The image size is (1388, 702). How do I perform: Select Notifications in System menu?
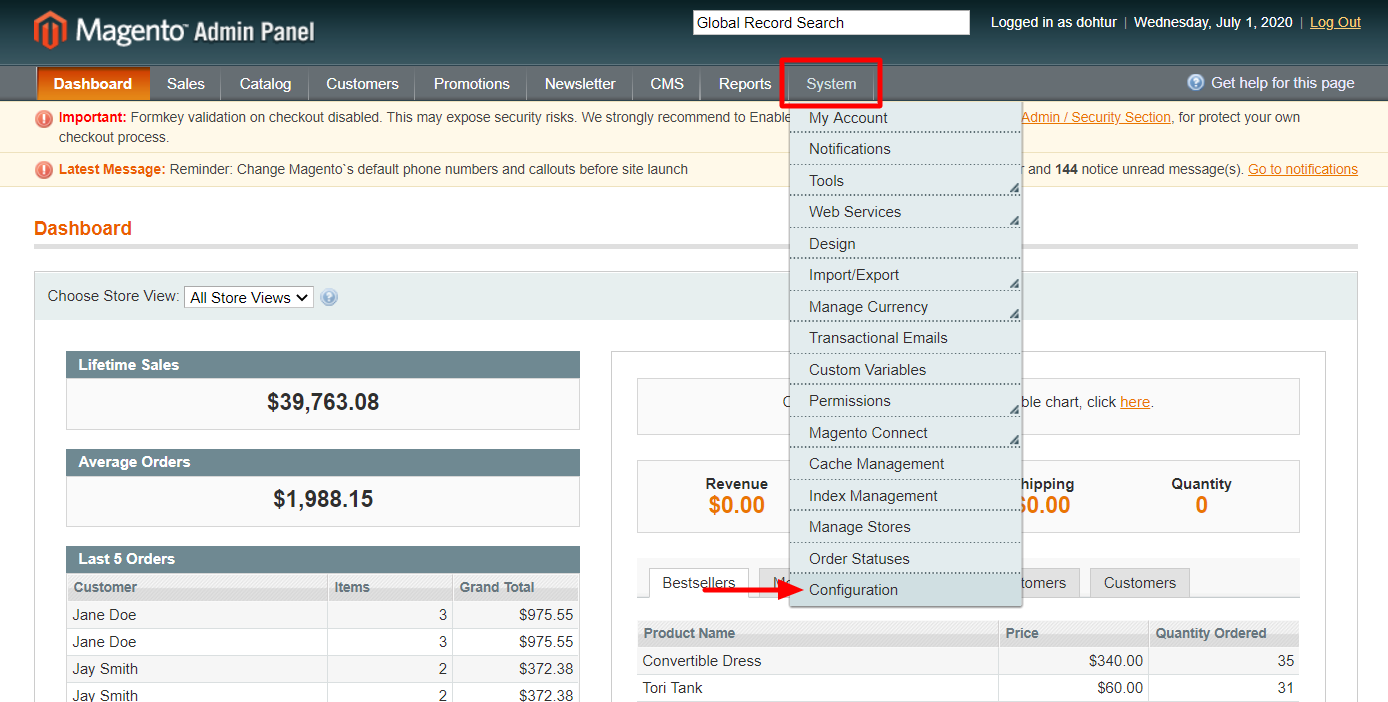905,149
